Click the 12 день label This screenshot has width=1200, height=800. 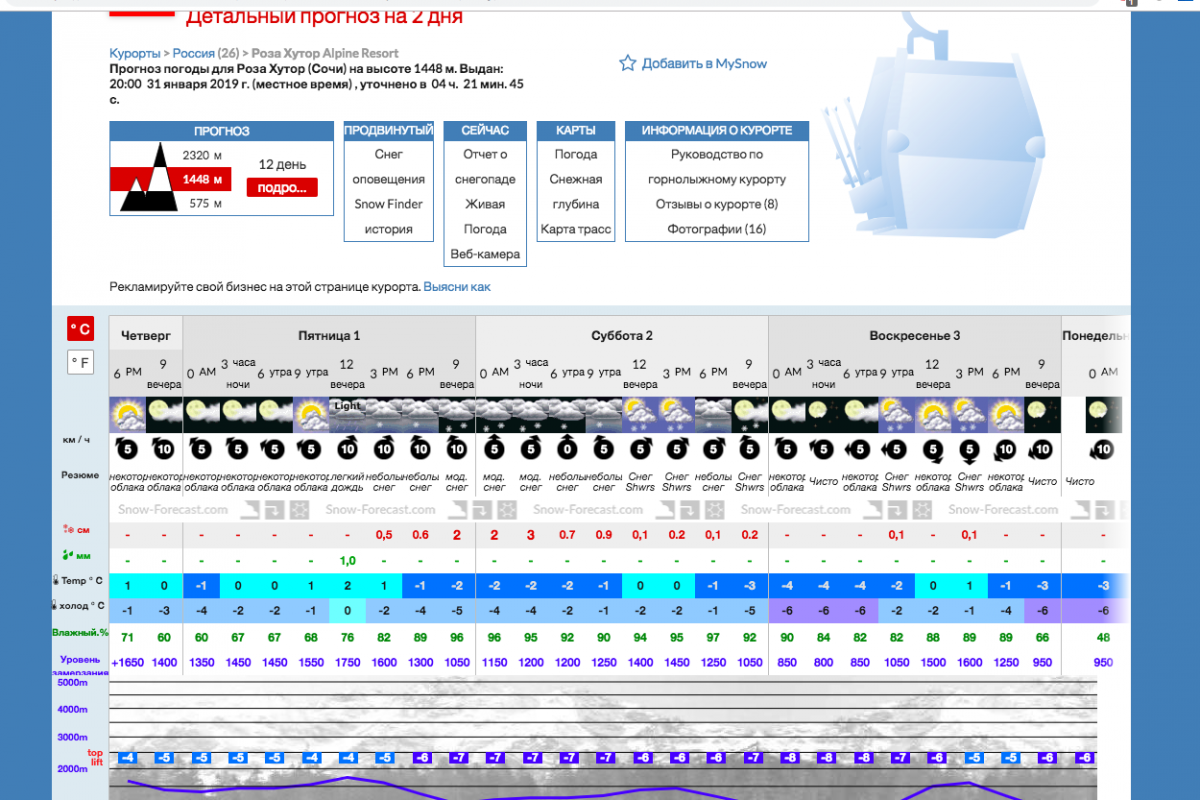282,164
